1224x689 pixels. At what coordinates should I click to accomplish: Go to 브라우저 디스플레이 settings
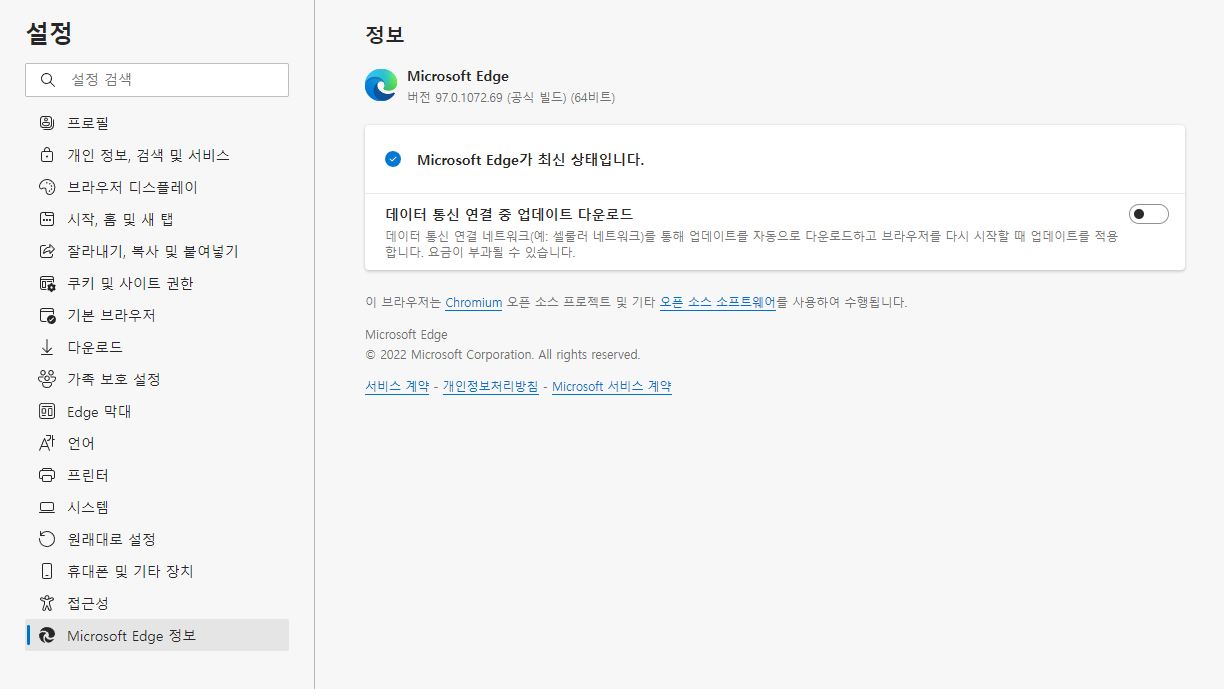pos(157,187)
